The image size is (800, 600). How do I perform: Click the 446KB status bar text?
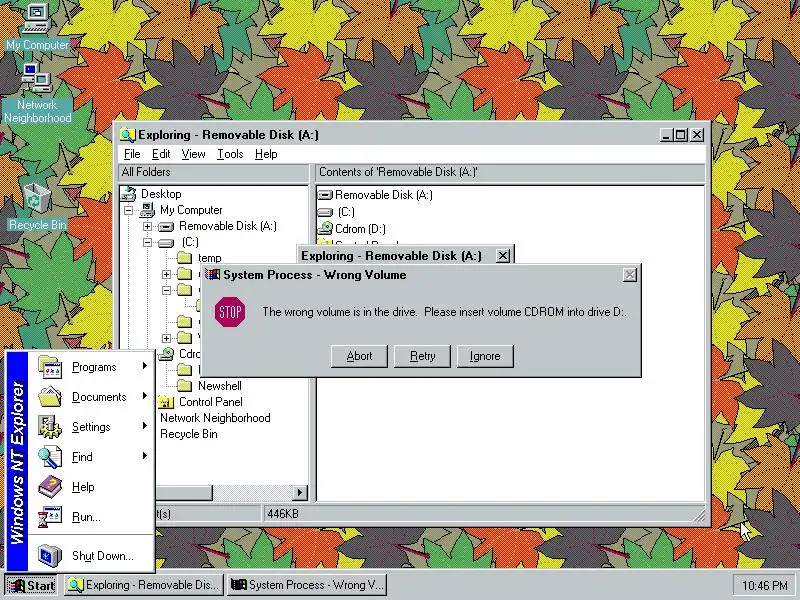283,514
